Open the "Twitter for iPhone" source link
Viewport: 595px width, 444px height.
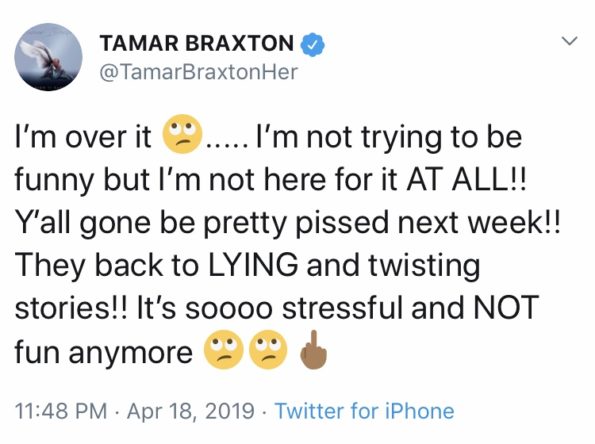coord(364,411)
